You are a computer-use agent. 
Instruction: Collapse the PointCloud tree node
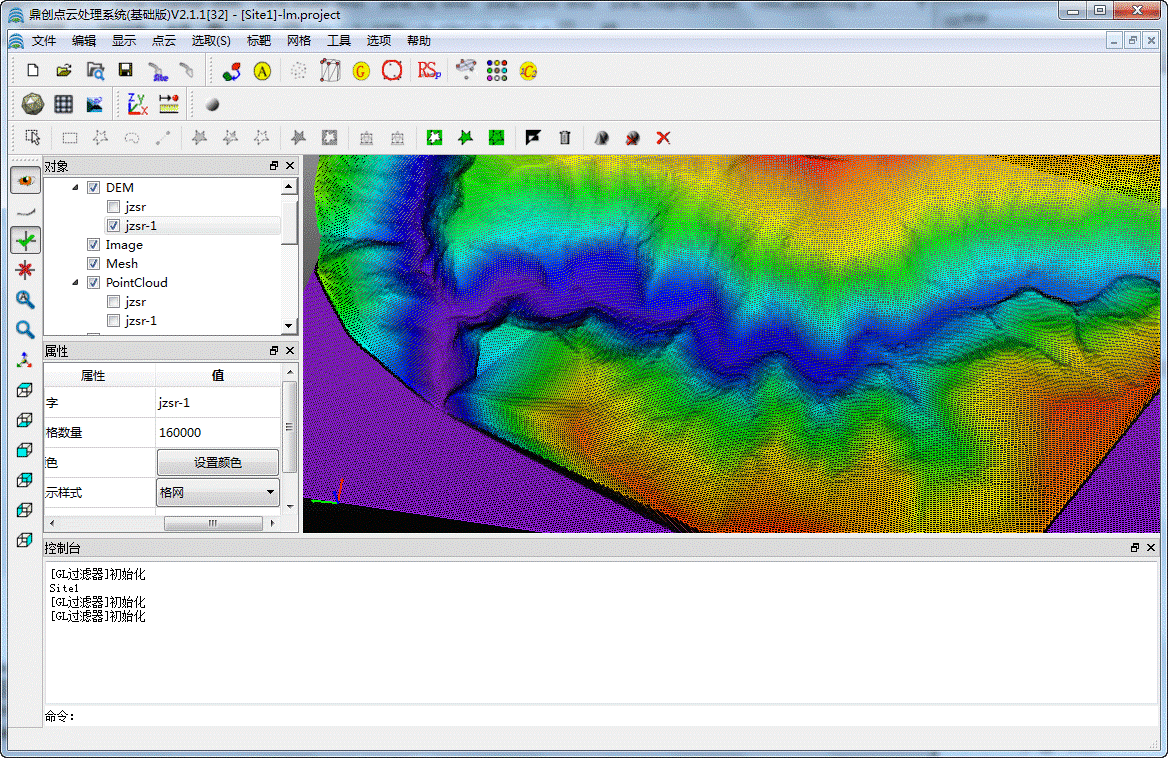tap(76, 283)
